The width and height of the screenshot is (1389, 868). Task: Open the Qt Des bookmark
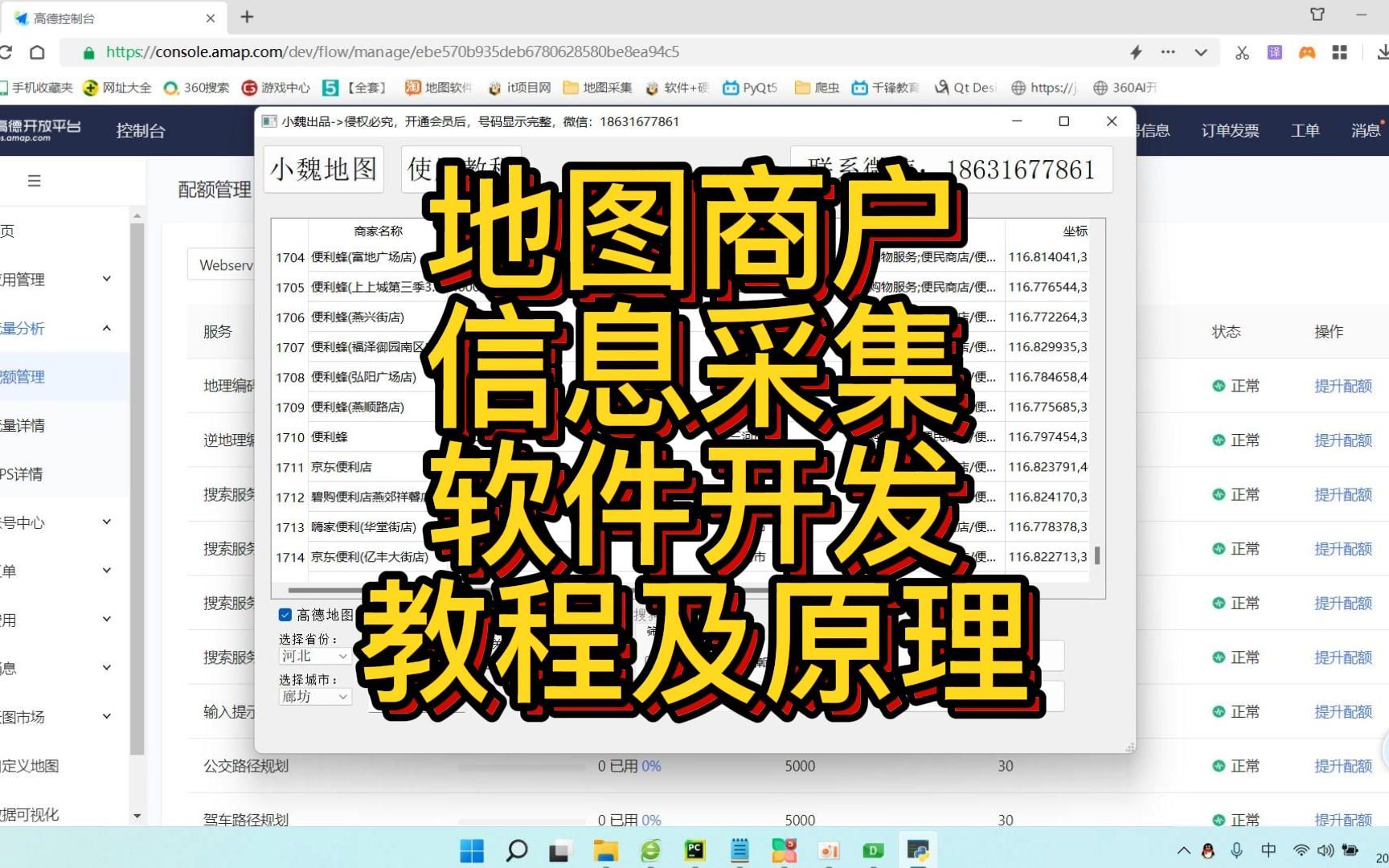(965, 88)
